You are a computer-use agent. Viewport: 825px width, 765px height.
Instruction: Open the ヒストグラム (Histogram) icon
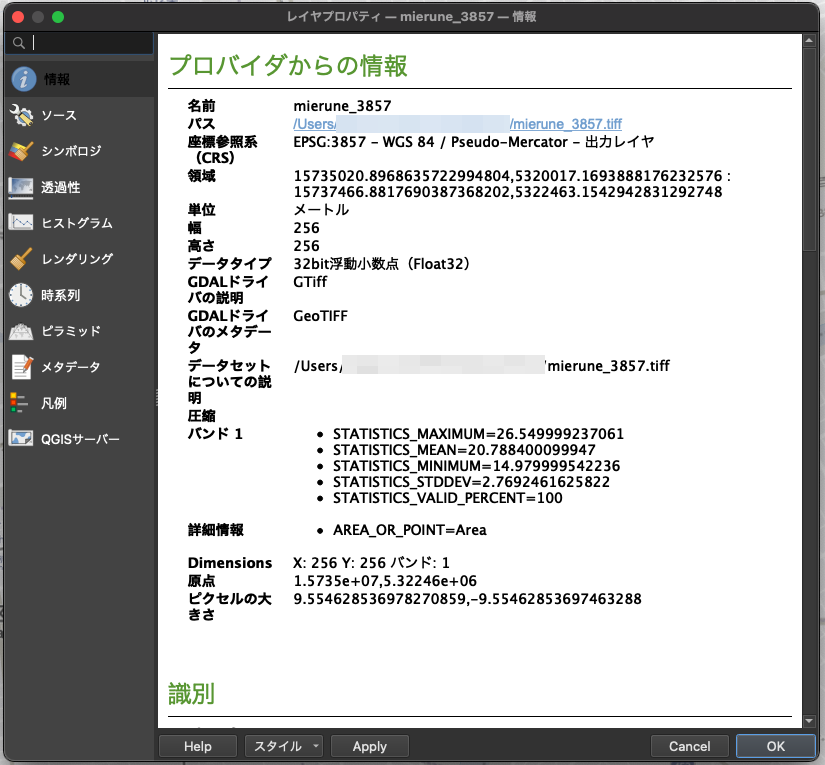coord(24,223)
